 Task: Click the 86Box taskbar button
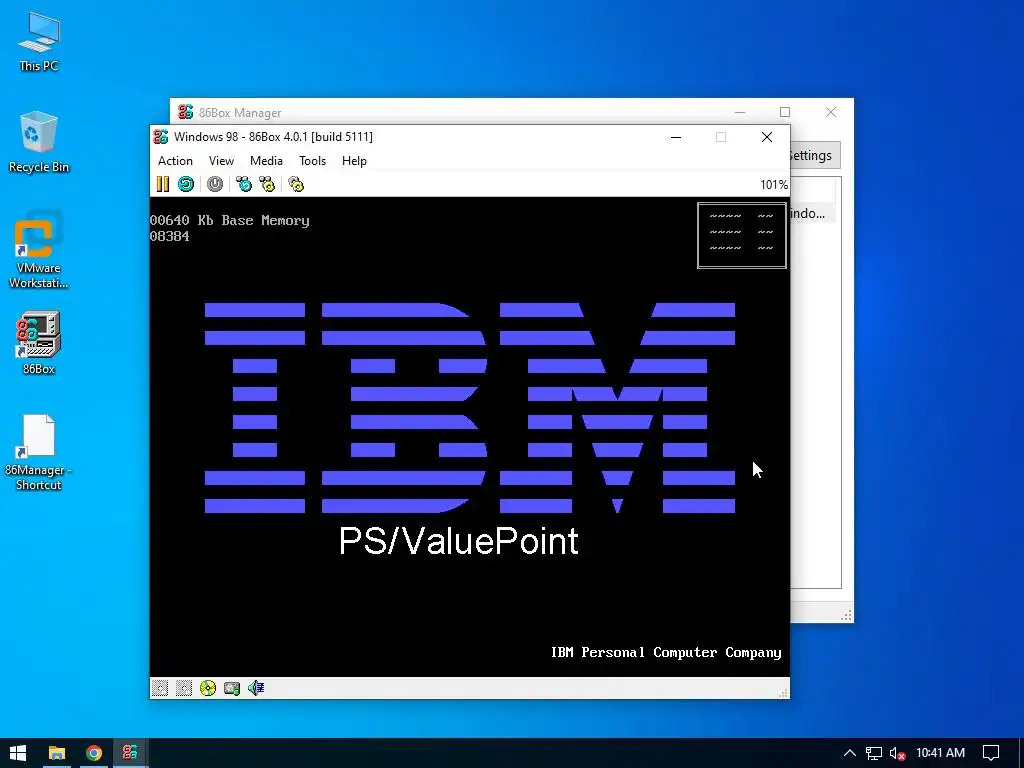pos(130,753)
